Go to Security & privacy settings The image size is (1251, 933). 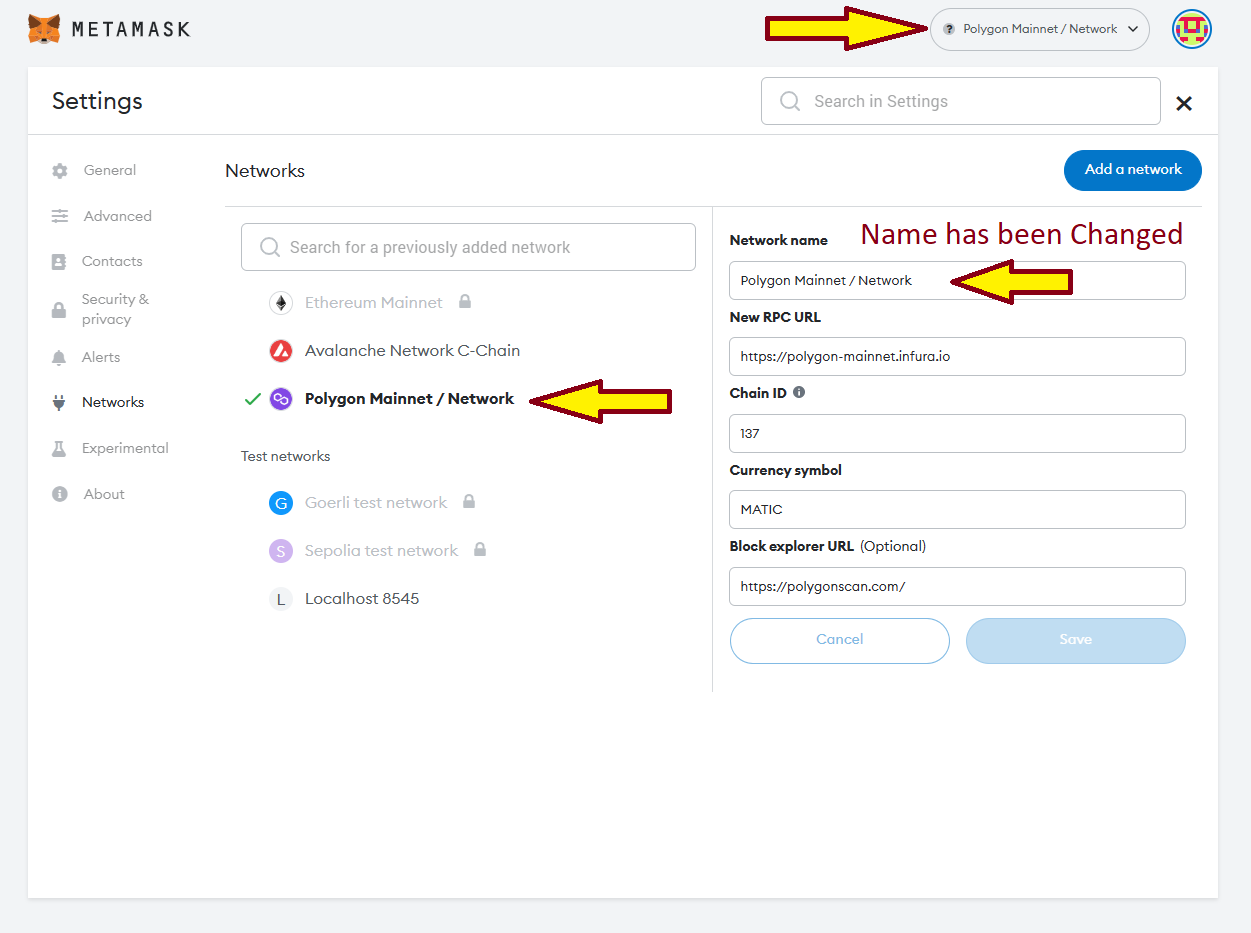[115, 309]
